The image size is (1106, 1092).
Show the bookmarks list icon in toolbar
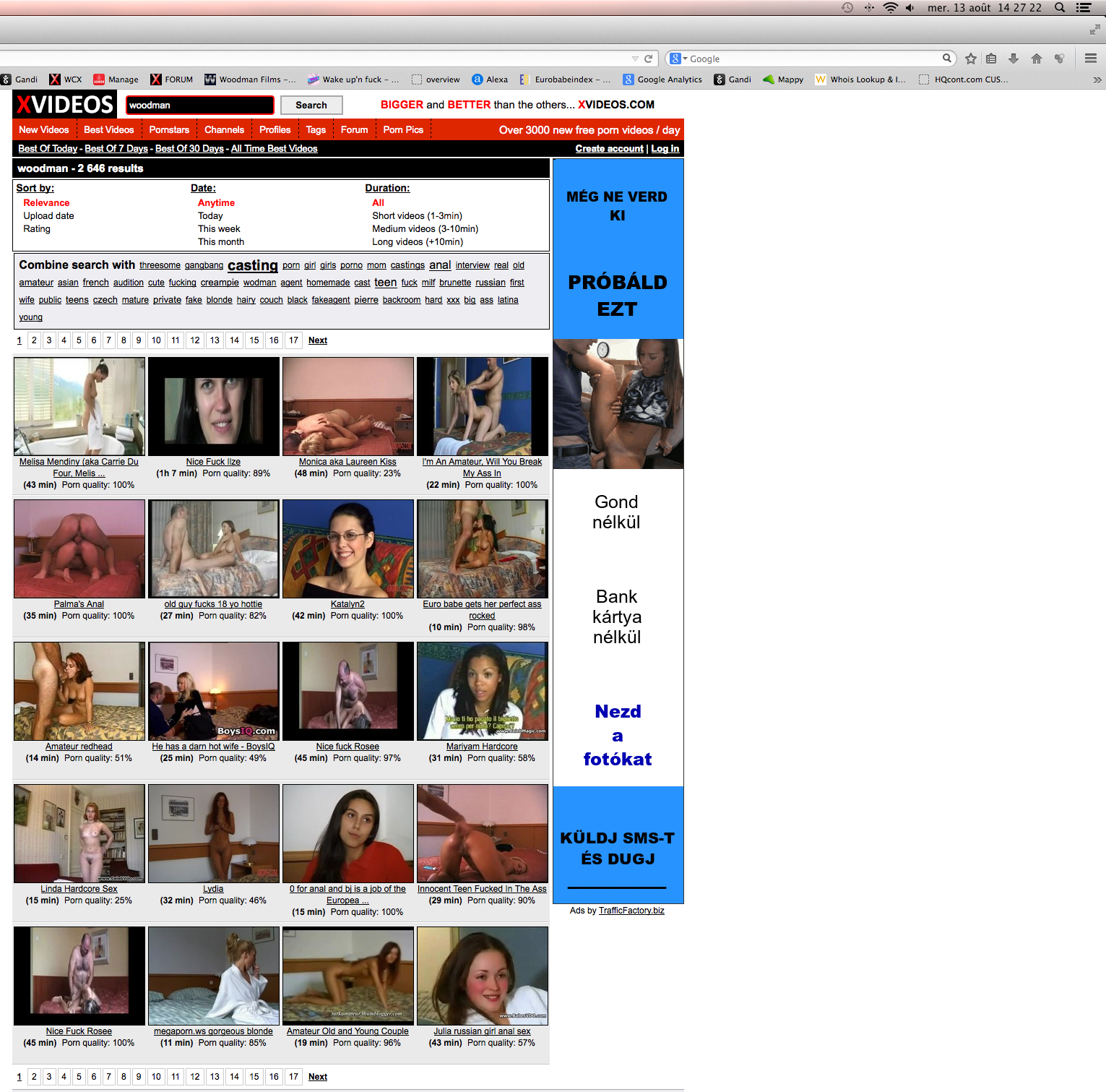tap(991, 59)
